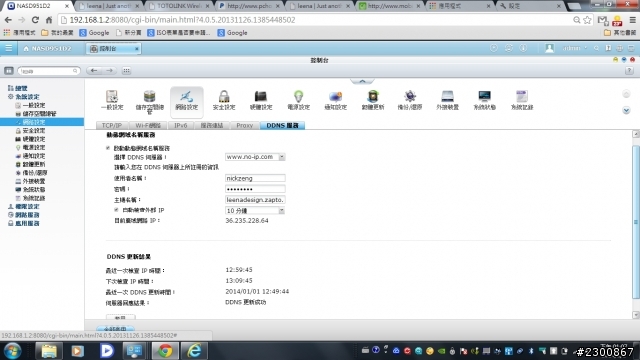Open the admin account dropdown
Image resolution: width=640 pixels, height=360 pixels.
pos(574,48)
